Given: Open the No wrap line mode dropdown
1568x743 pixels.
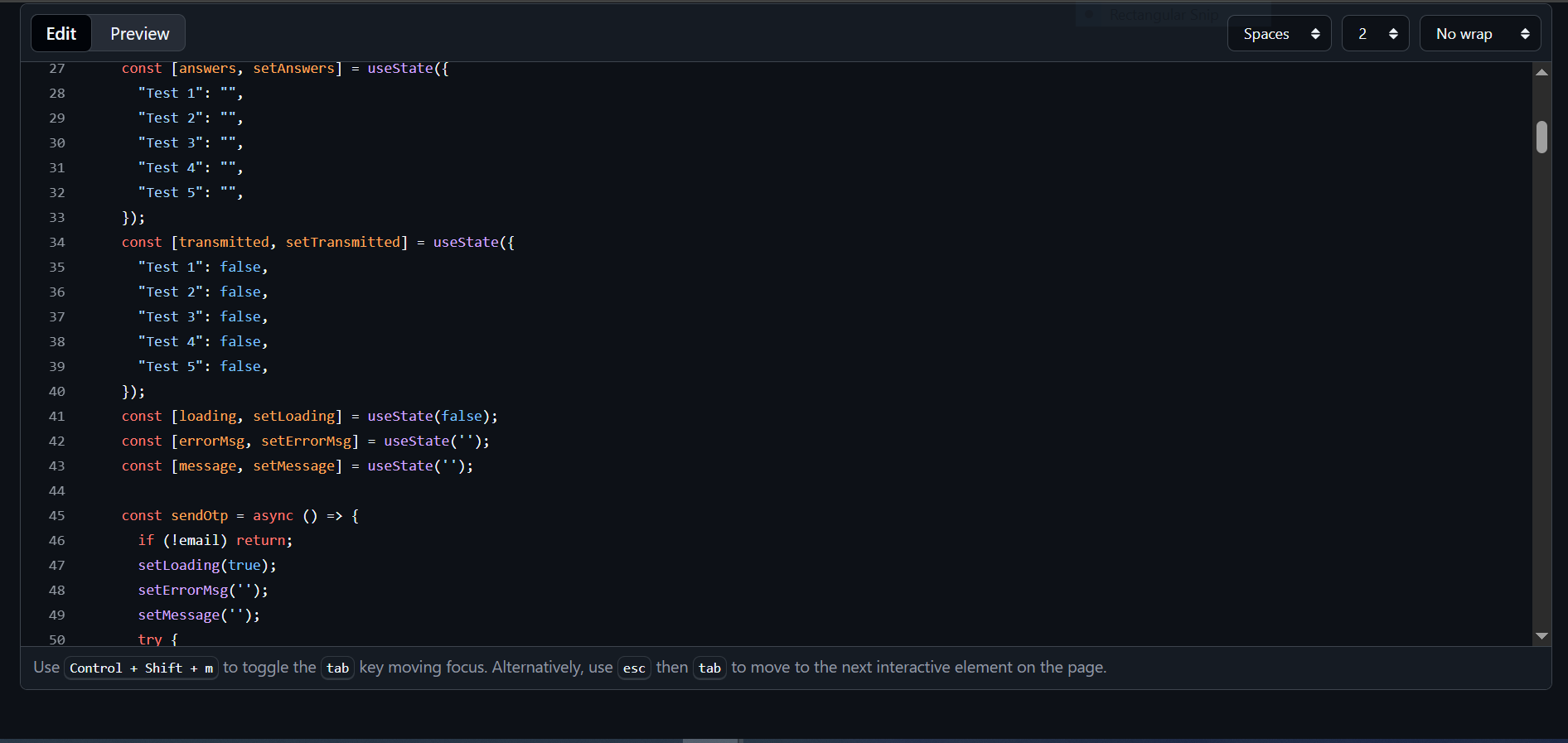Looking at the screenshot, I should pos(1480,34).
